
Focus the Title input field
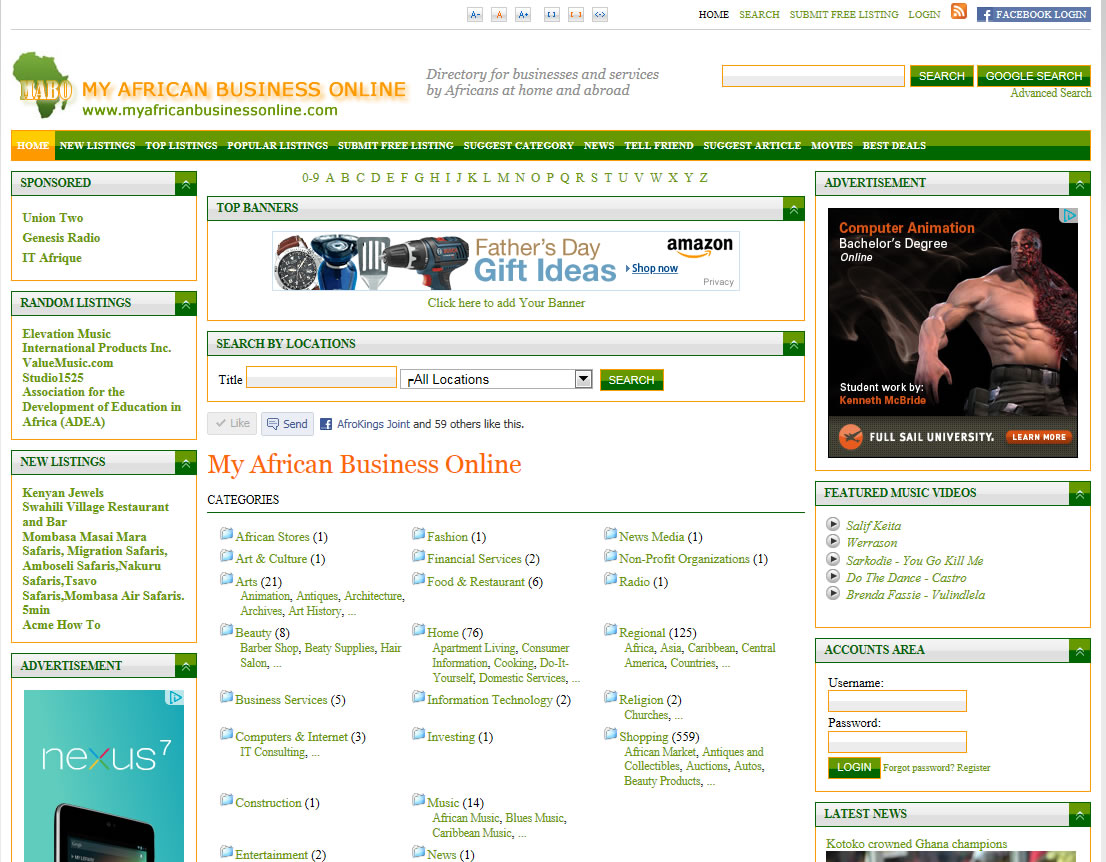click(x=321, y=377)
